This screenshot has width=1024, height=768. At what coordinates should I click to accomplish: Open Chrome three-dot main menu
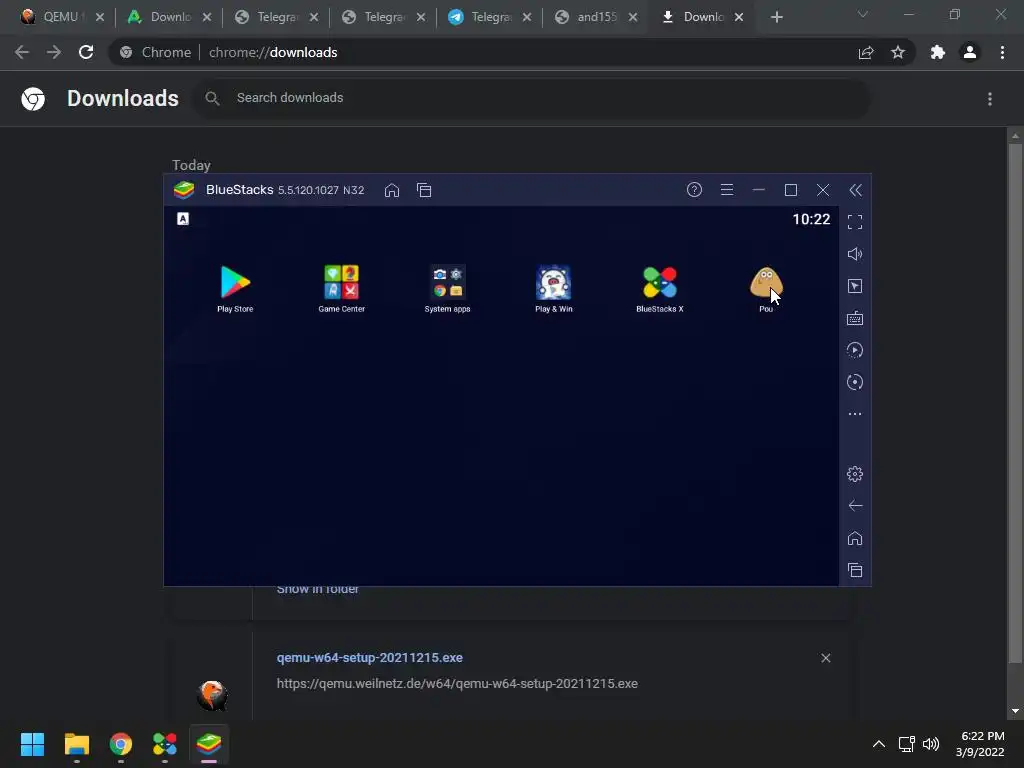[1002, 52]
